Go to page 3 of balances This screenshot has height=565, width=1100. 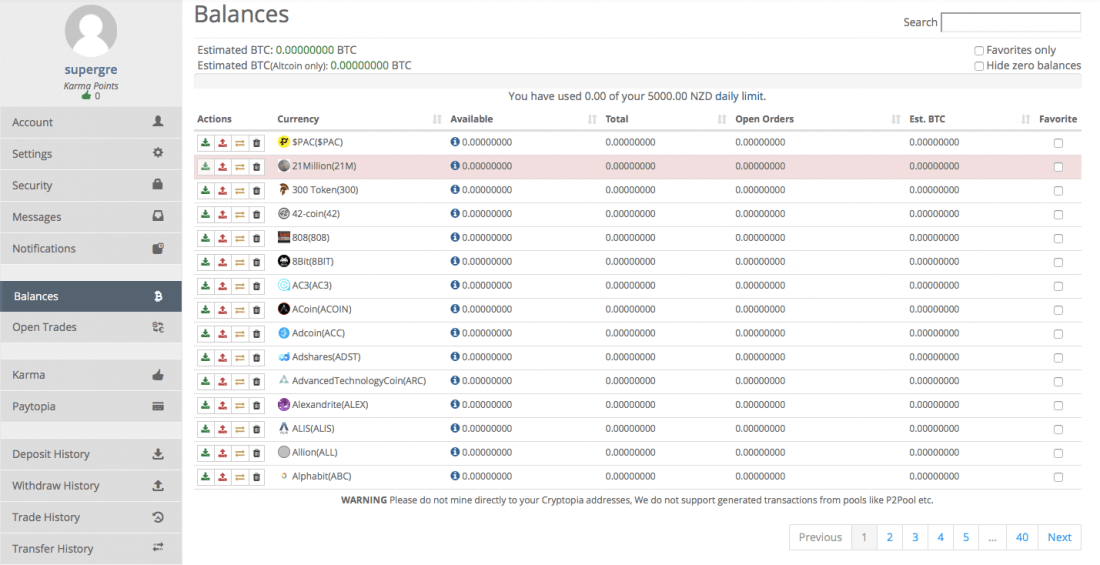coord(915,537)
